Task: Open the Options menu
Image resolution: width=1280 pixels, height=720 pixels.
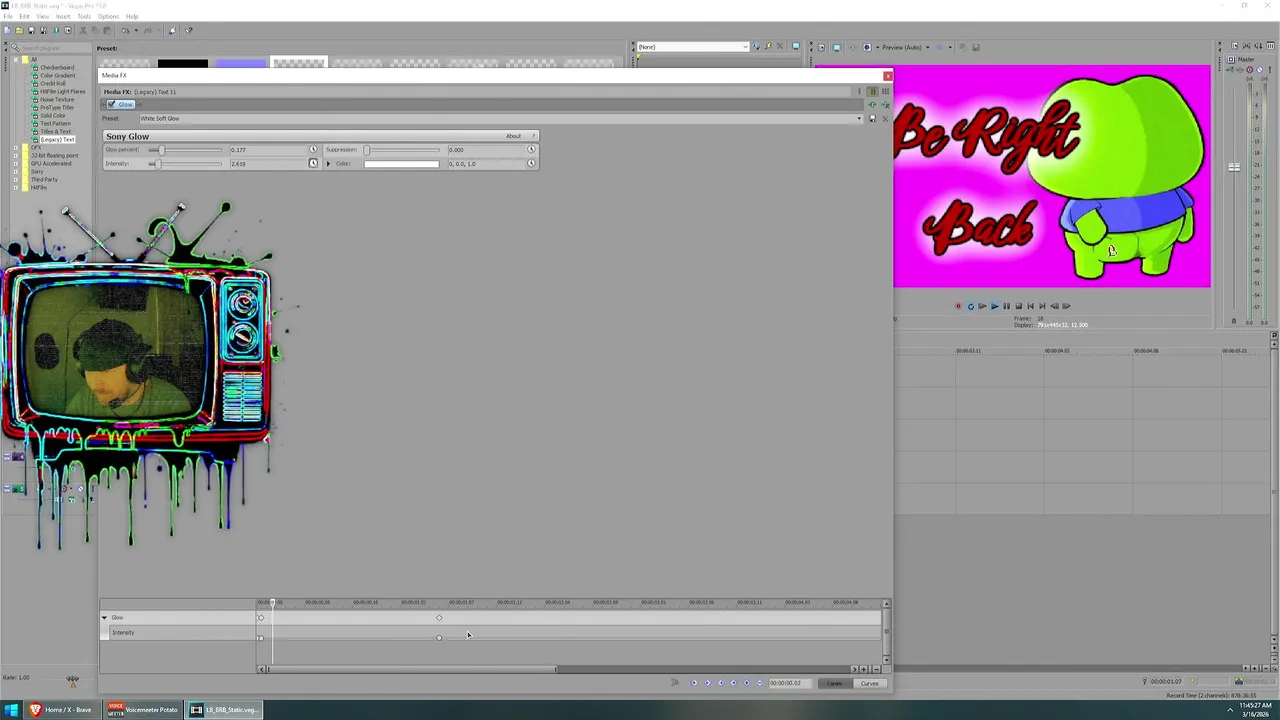Action: [108, 16]
